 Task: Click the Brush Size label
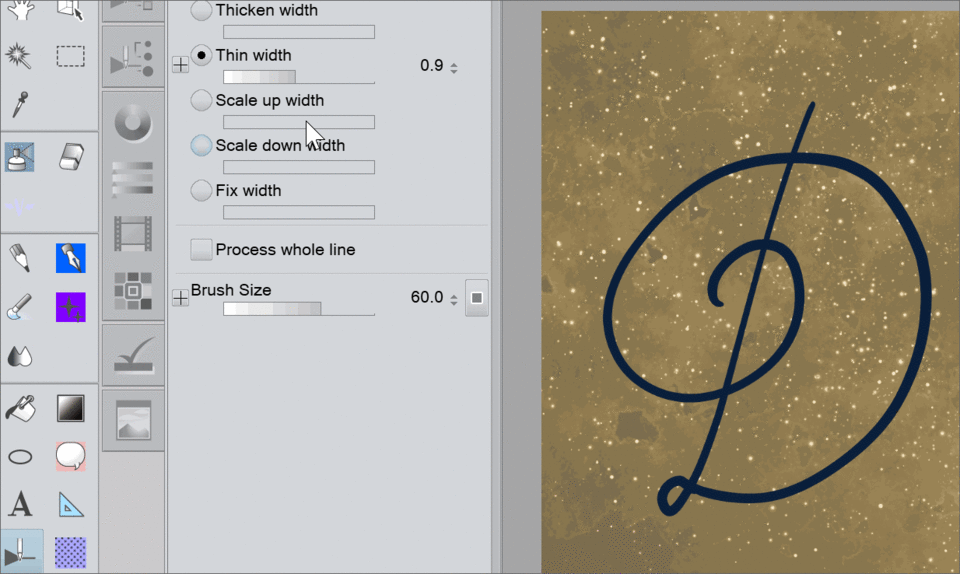pos(231,290)
